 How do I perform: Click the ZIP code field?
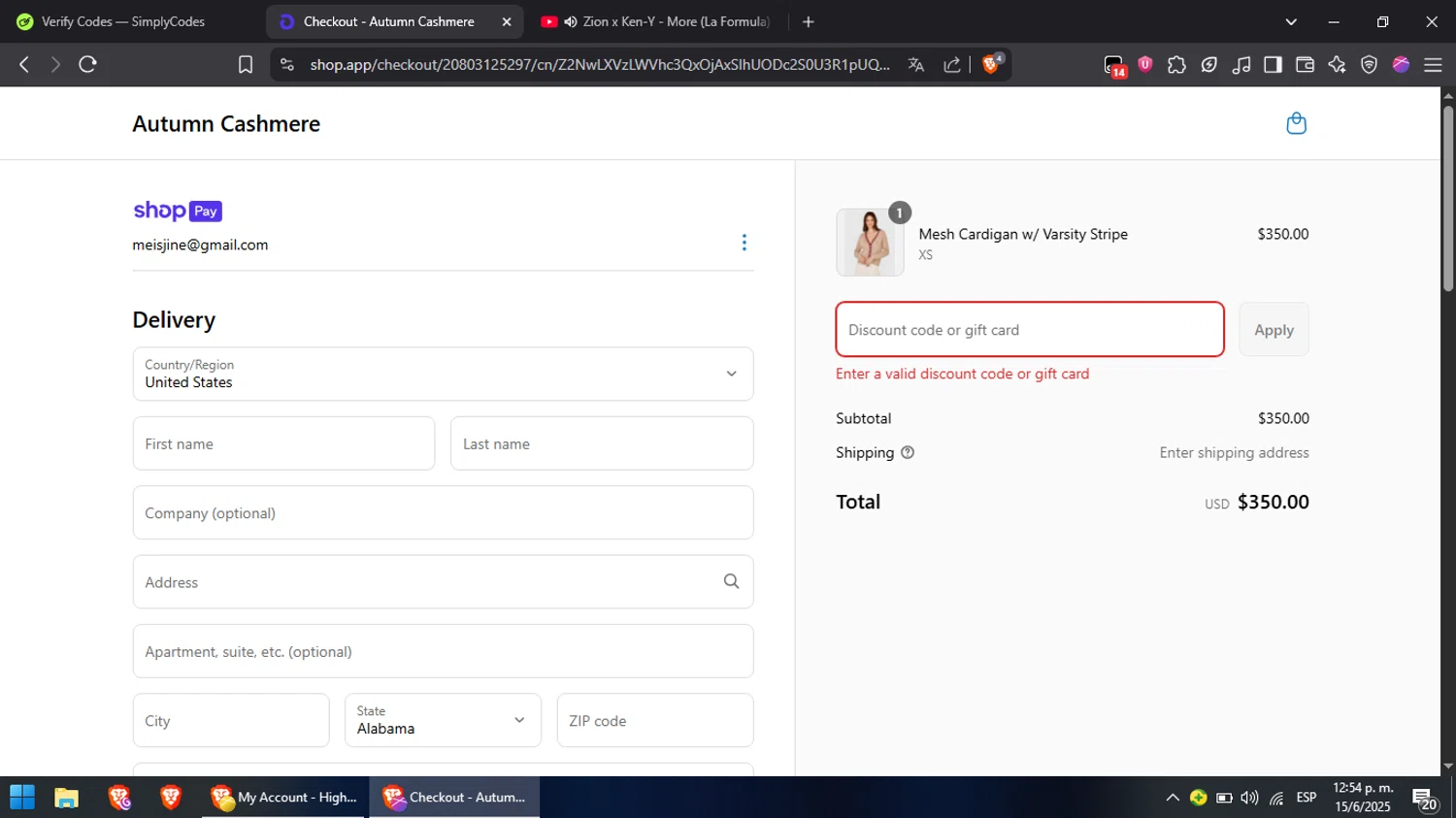tap(655, 720)
